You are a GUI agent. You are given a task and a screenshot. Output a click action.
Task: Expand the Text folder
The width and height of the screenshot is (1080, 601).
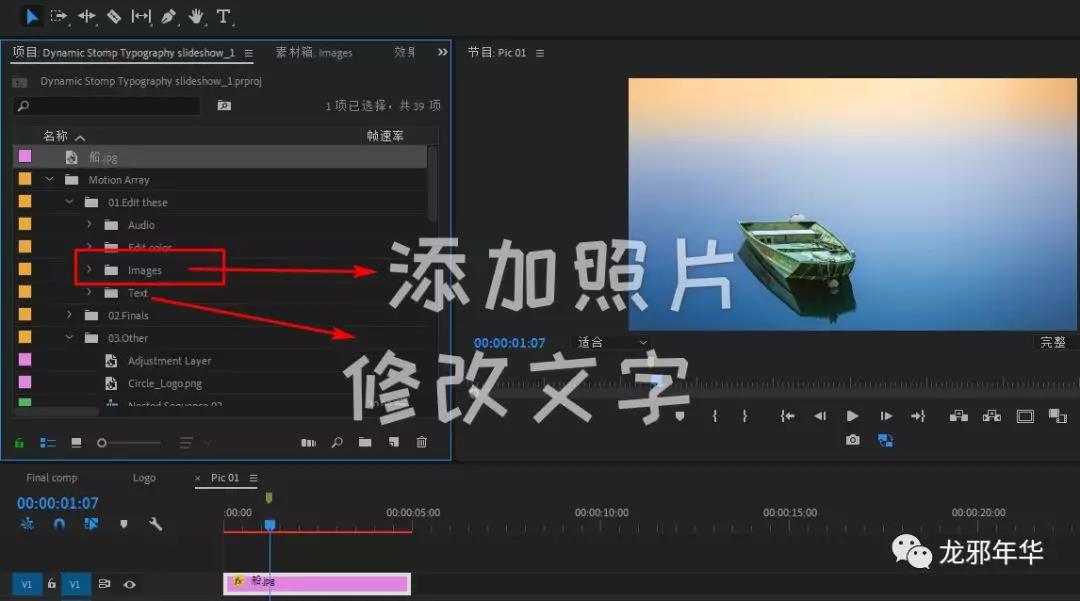(89, 293)
